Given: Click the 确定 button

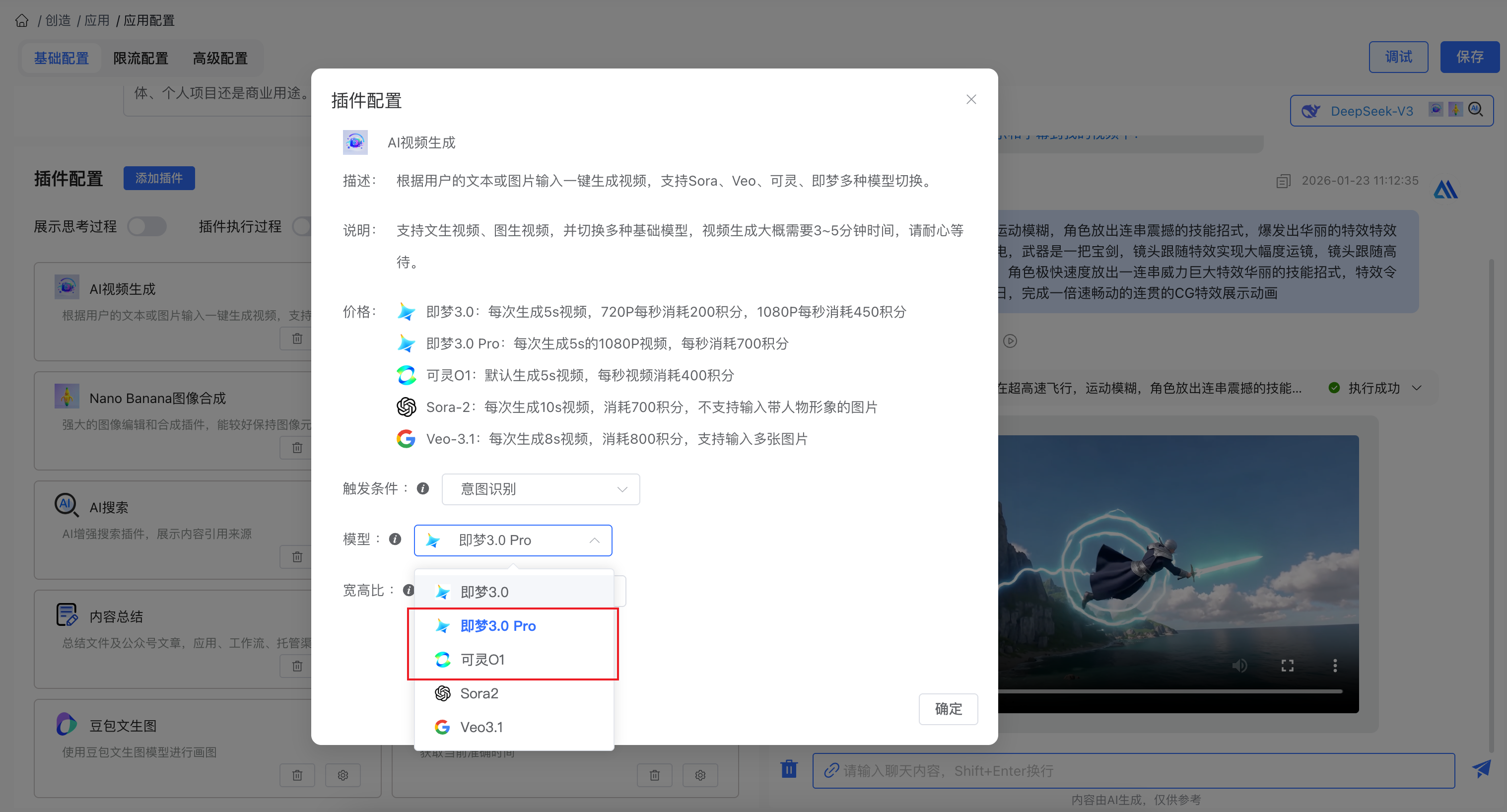Looking at the screenshot, I should click(948, 709).
